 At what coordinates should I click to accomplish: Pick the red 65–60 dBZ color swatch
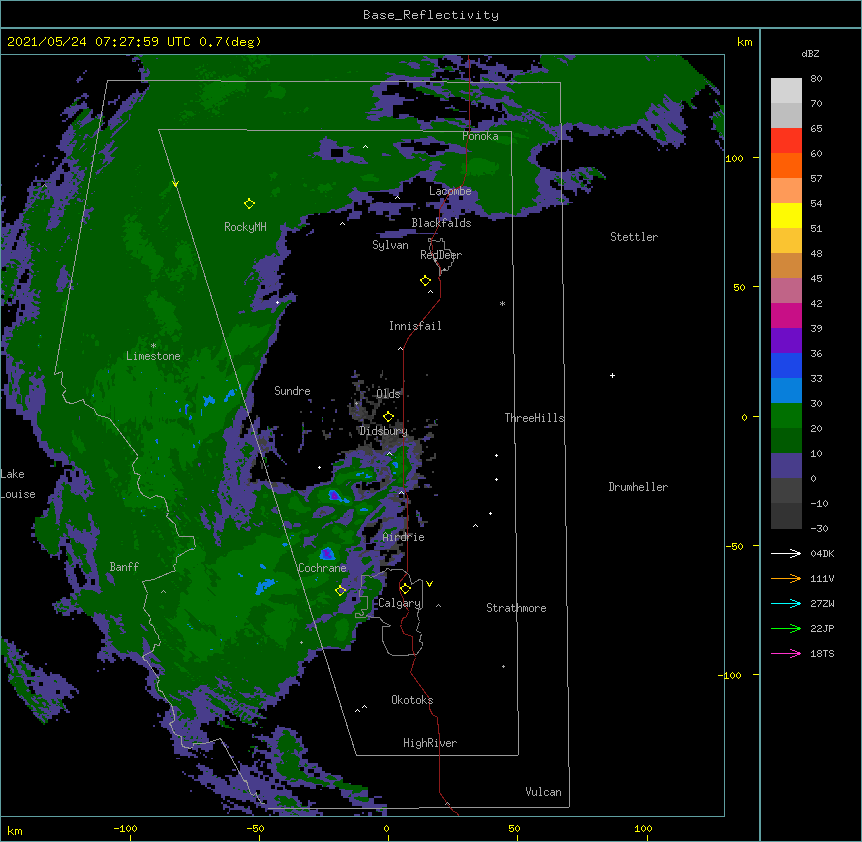(786, 140)
